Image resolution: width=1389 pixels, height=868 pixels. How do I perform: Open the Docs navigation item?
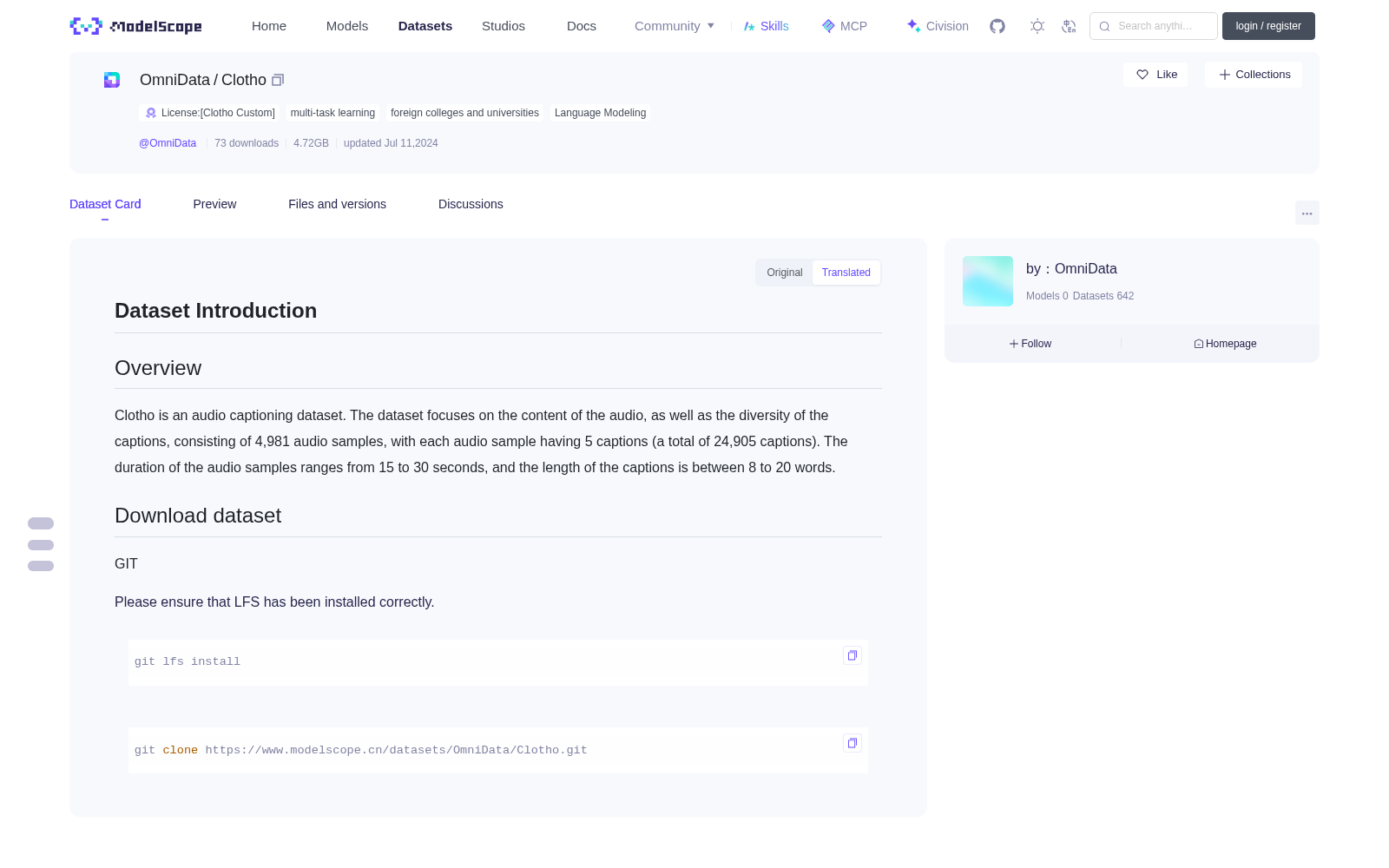point(582,26)
